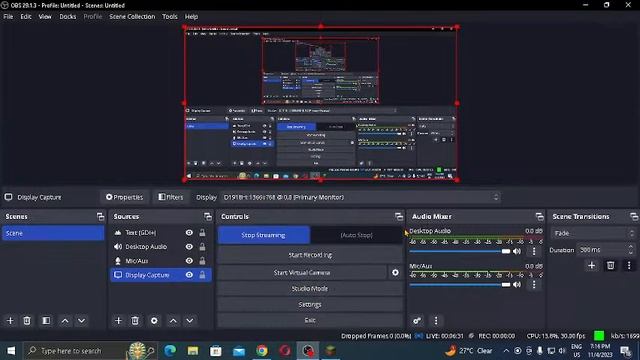Screen dimensions: 640x360
Task: Hide the Text (GDI+) source
Action: [x=189, y=233]
